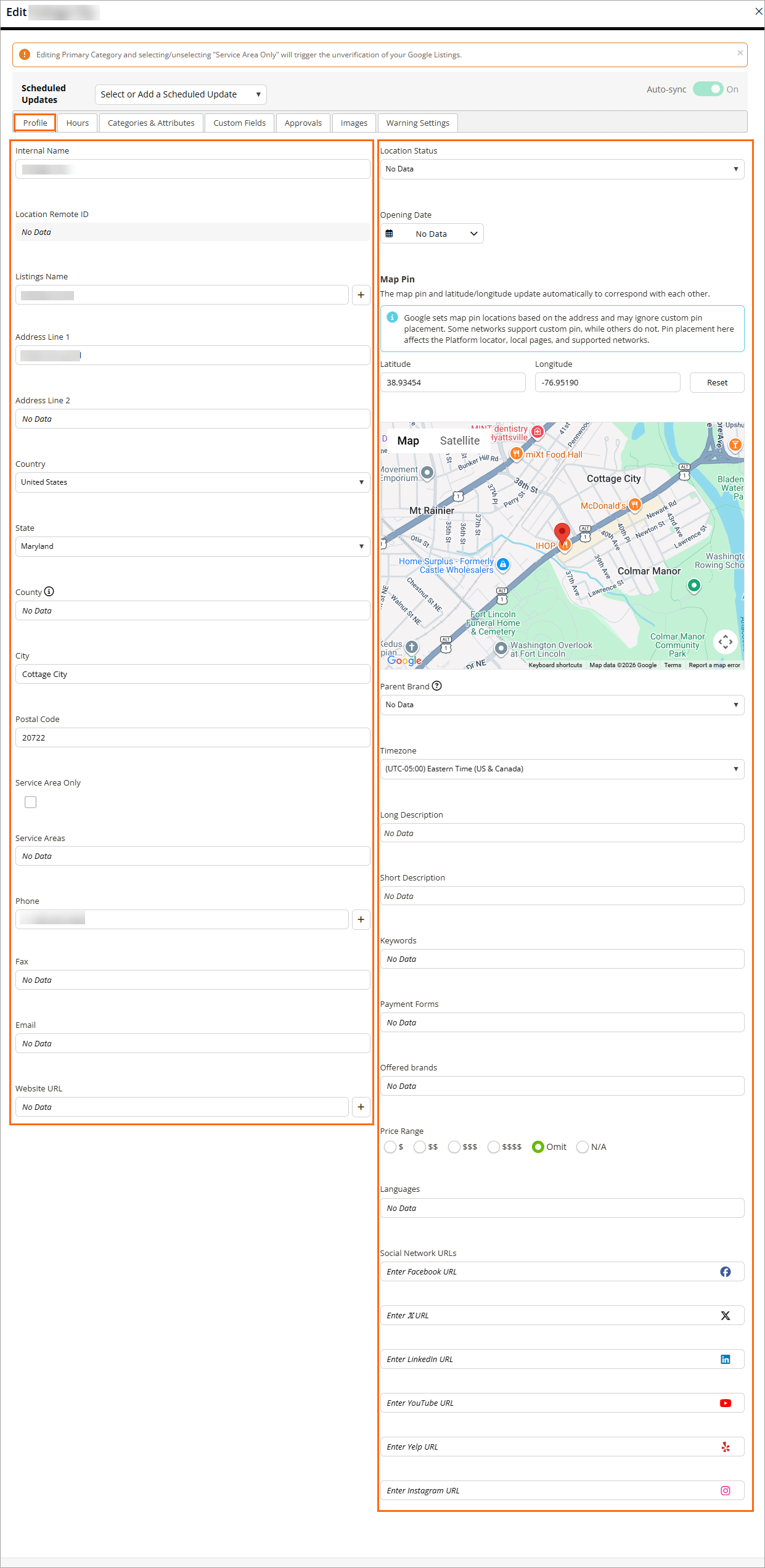
Task: Select the Omit price range option
Action: click(538, 1147)
